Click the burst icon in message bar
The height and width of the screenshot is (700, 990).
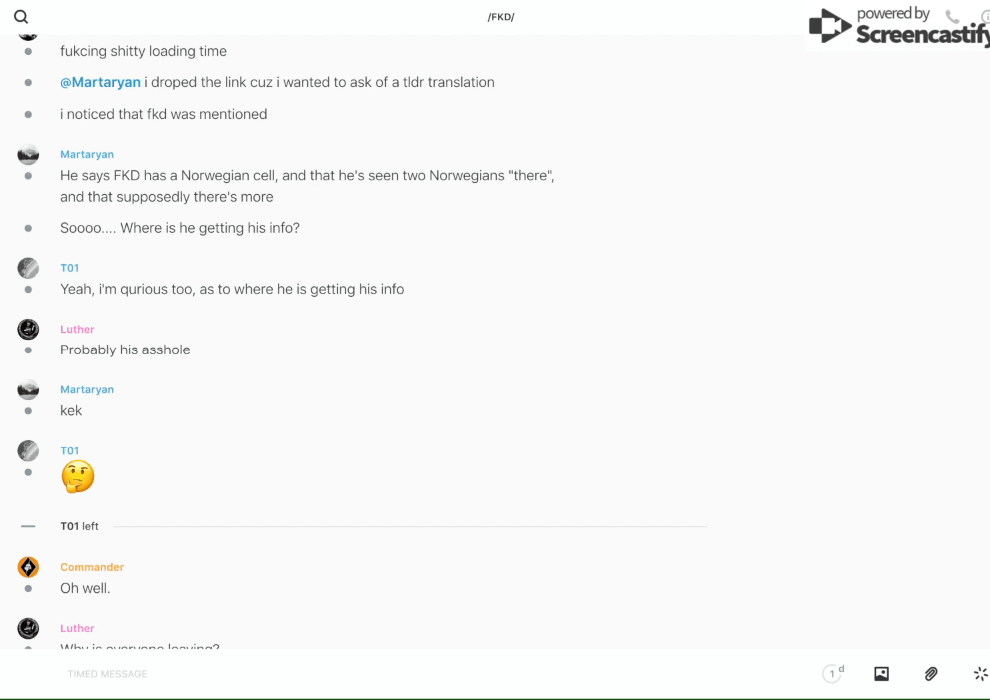pos(980,674)
